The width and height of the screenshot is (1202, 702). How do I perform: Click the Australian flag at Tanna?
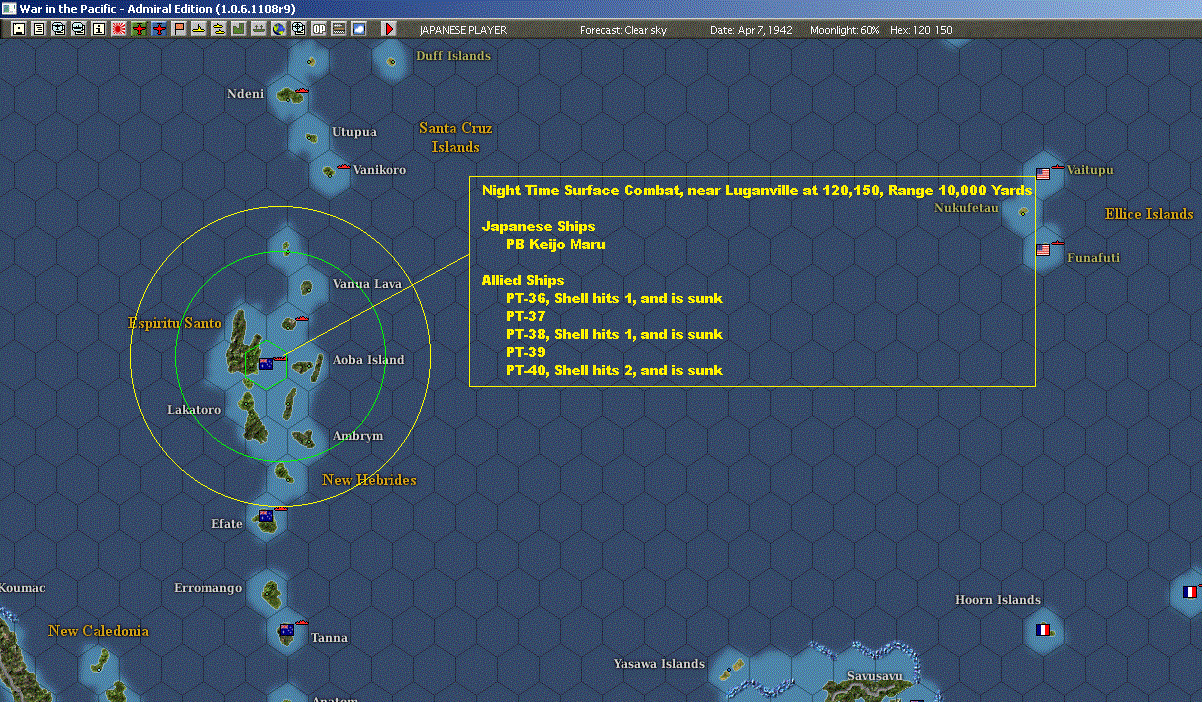287,630
